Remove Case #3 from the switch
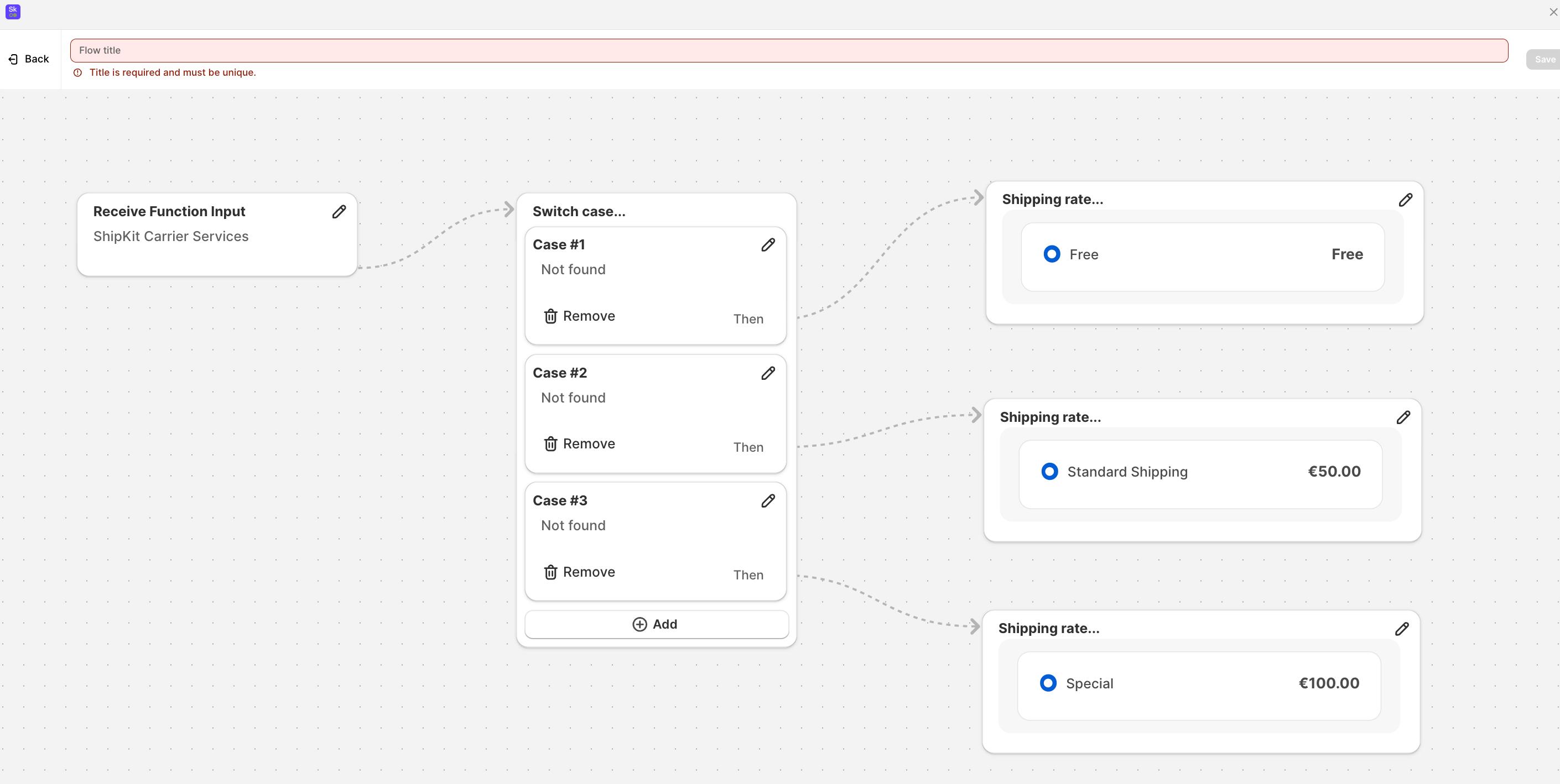 coord(580,572)
